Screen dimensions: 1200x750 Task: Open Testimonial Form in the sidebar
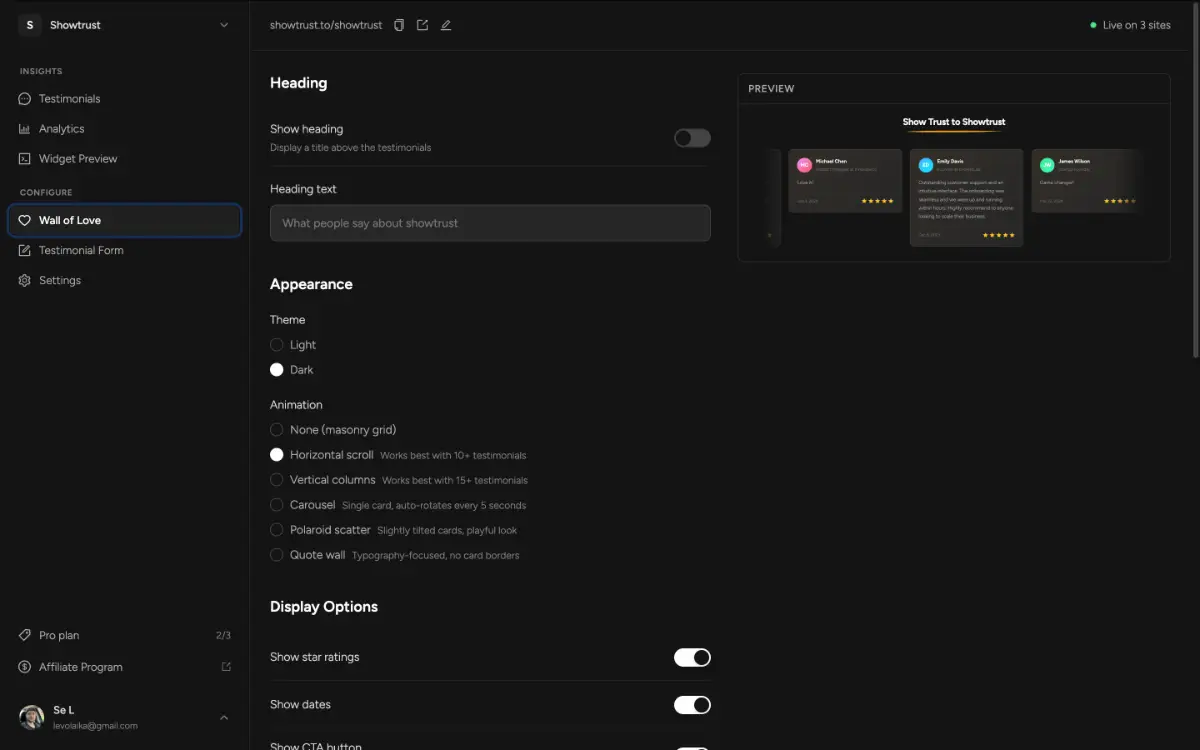pyautogui.click(x=125, y=251)
